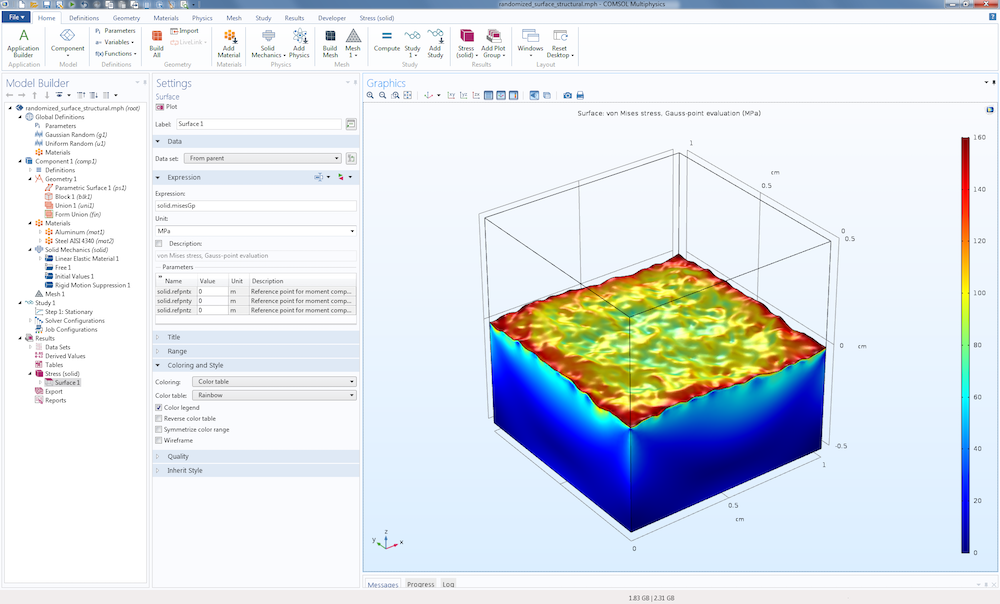
Task: Enable the Description checkbox
Action: pos(159,244)
